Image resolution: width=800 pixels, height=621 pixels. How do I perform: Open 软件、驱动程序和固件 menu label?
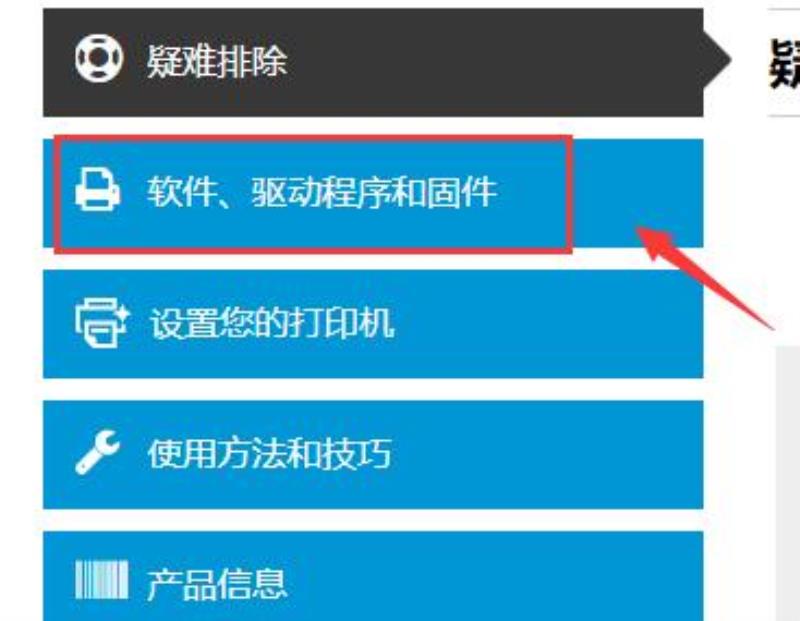[x=322, y=192]
